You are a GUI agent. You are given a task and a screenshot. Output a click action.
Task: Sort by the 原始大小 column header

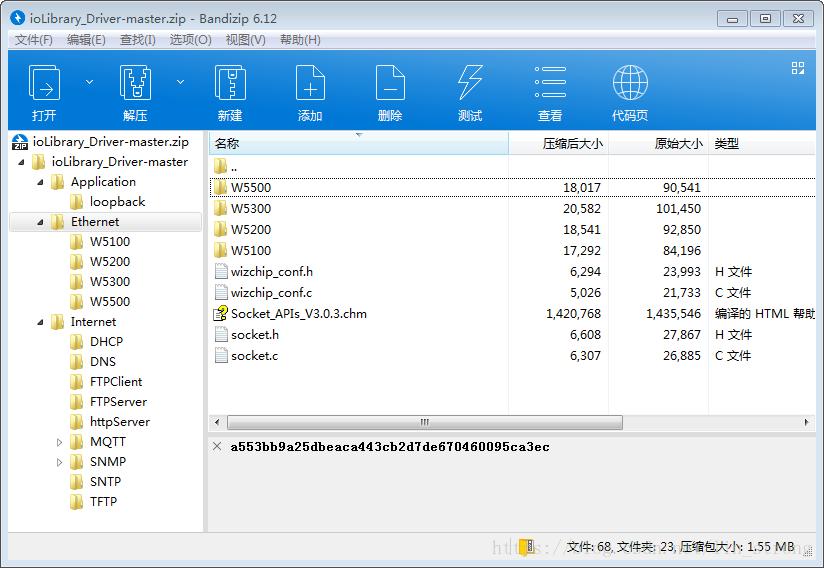point(658,143)
